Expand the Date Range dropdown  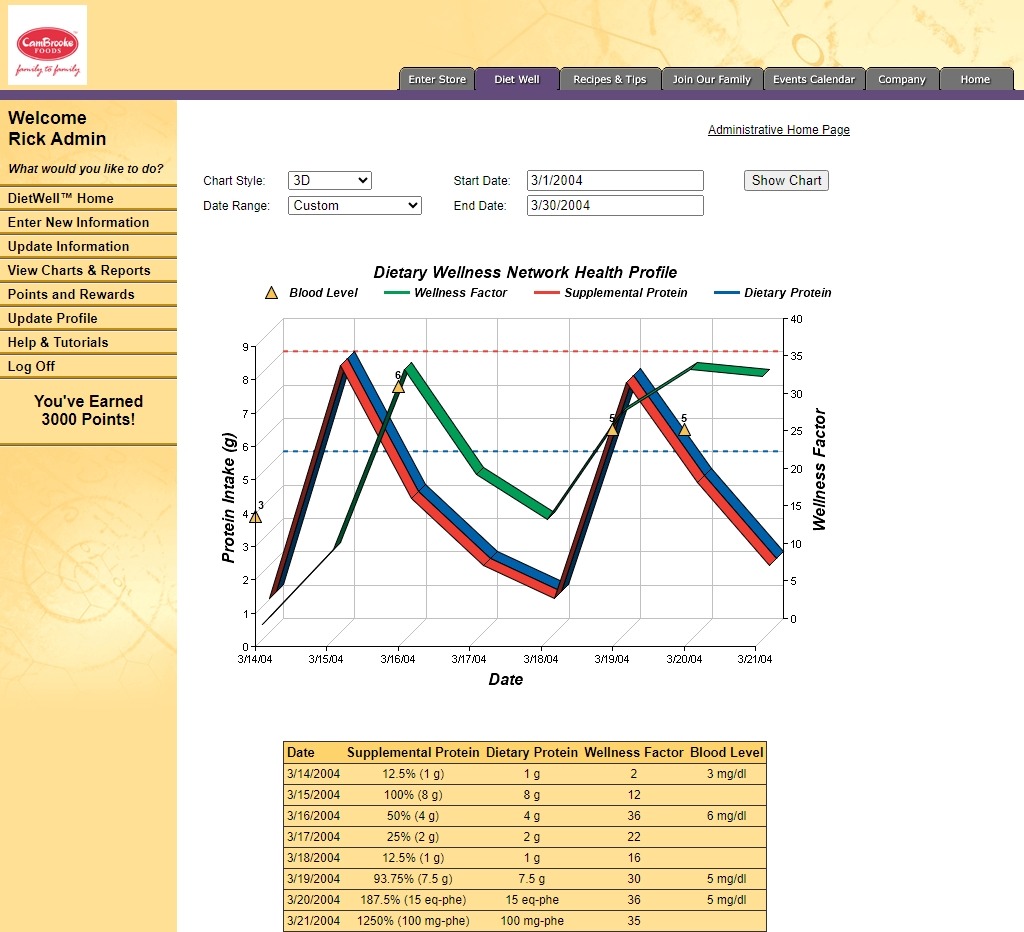[354, 206]
